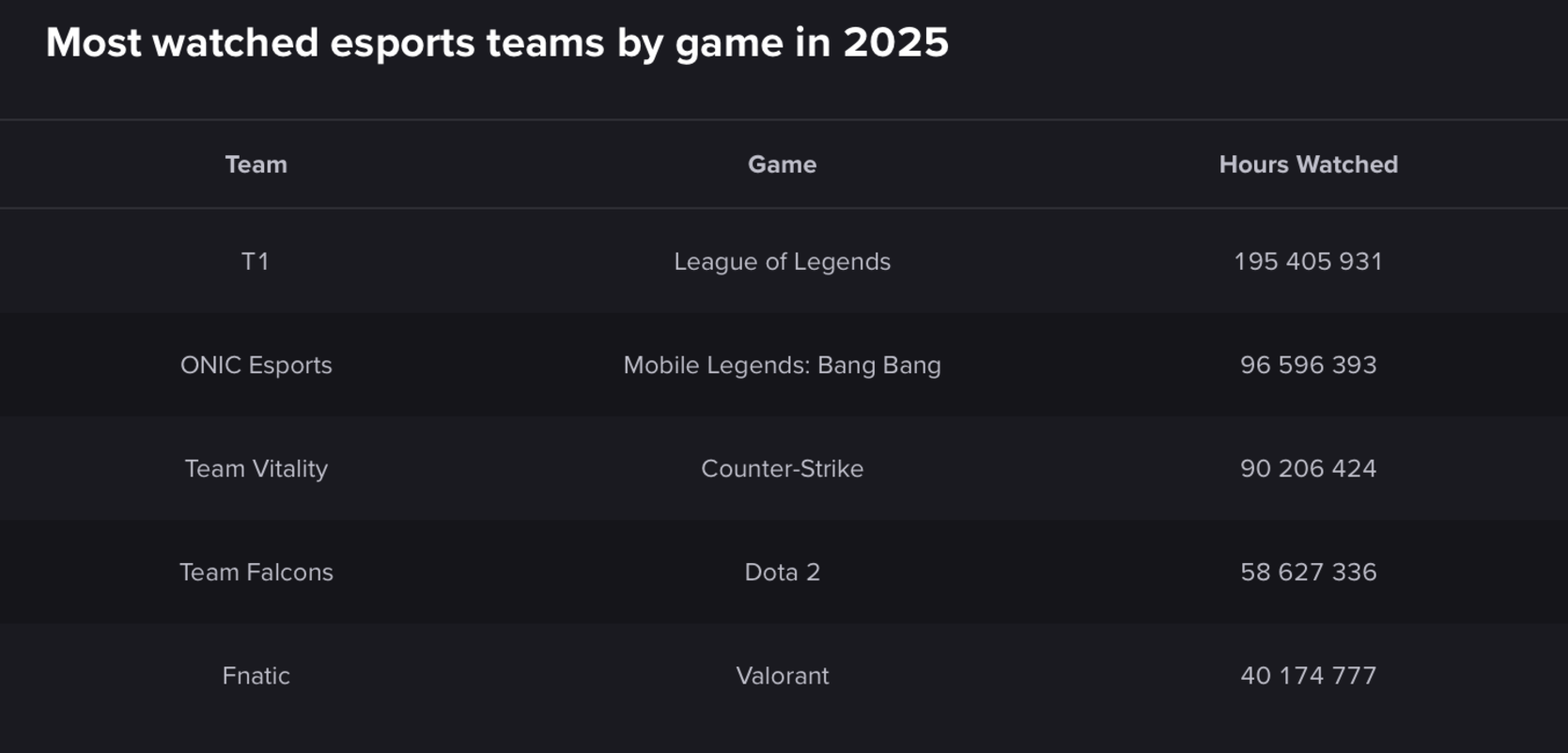Image resolution: width=1568 pixels, height=753 pixels.
Task: Click the year 2025 in the title
Action: (x=895, y=43)
